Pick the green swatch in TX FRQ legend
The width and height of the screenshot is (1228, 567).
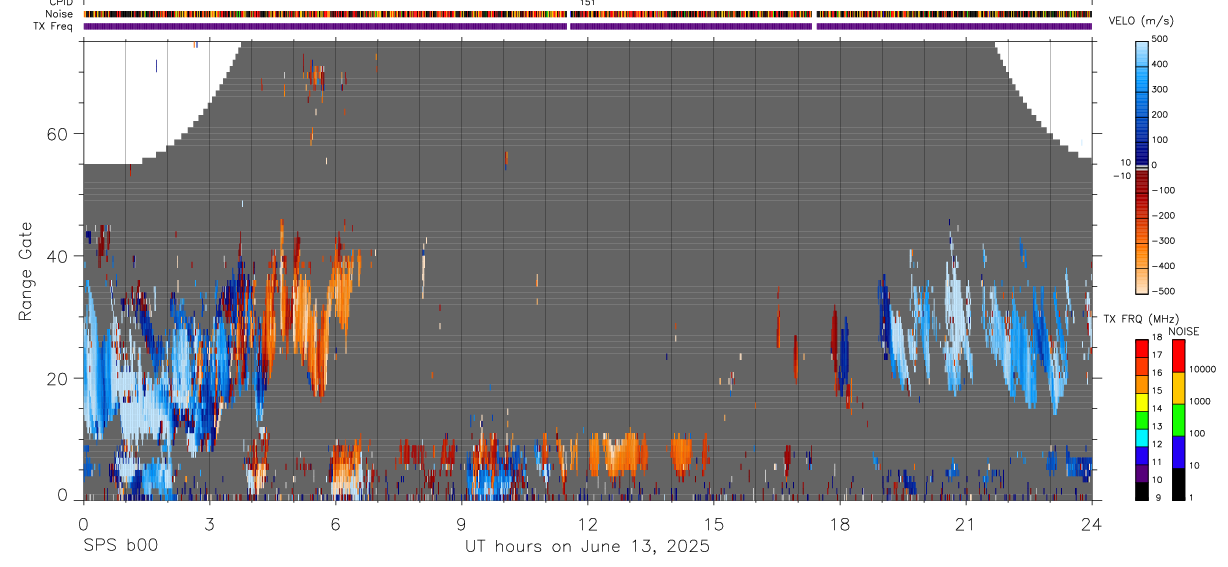(1141, 418)
